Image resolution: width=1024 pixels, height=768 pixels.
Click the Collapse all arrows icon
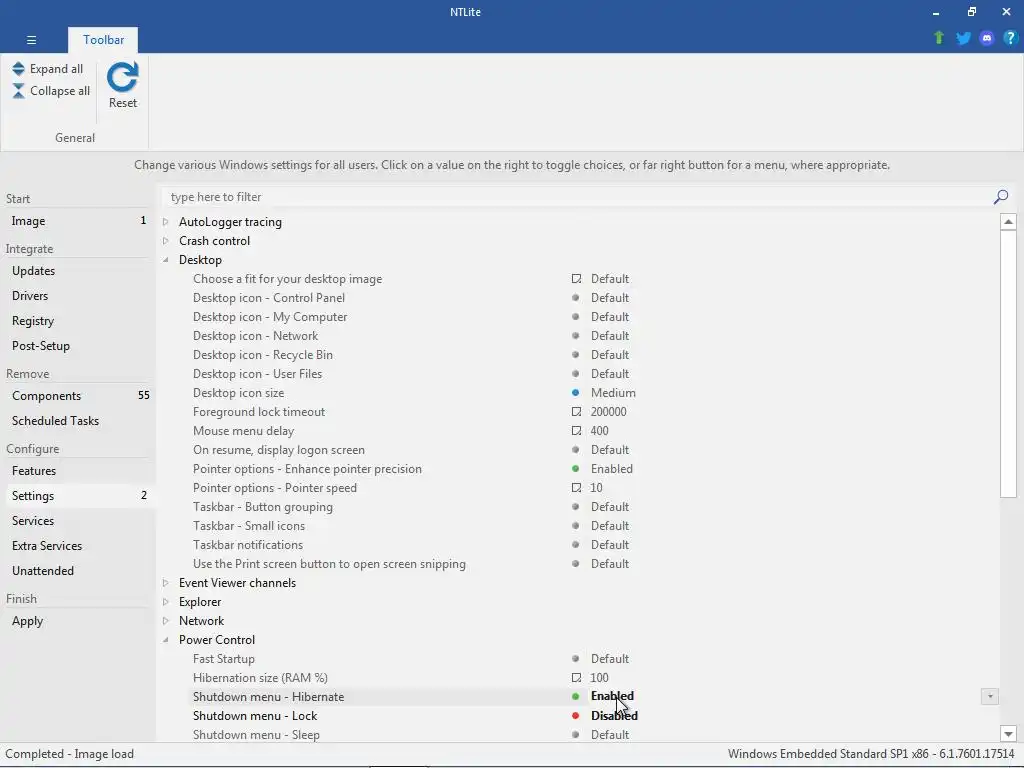(x=18, y=91)
